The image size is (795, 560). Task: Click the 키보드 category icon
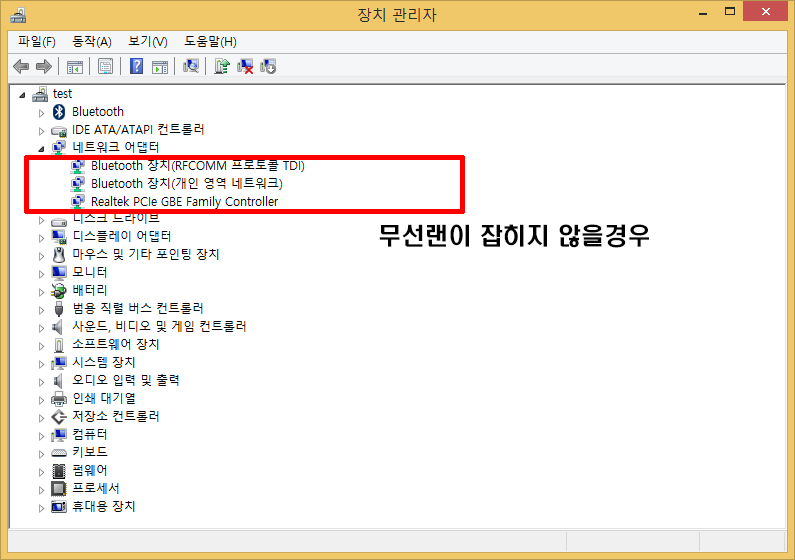tap(59, 453)
